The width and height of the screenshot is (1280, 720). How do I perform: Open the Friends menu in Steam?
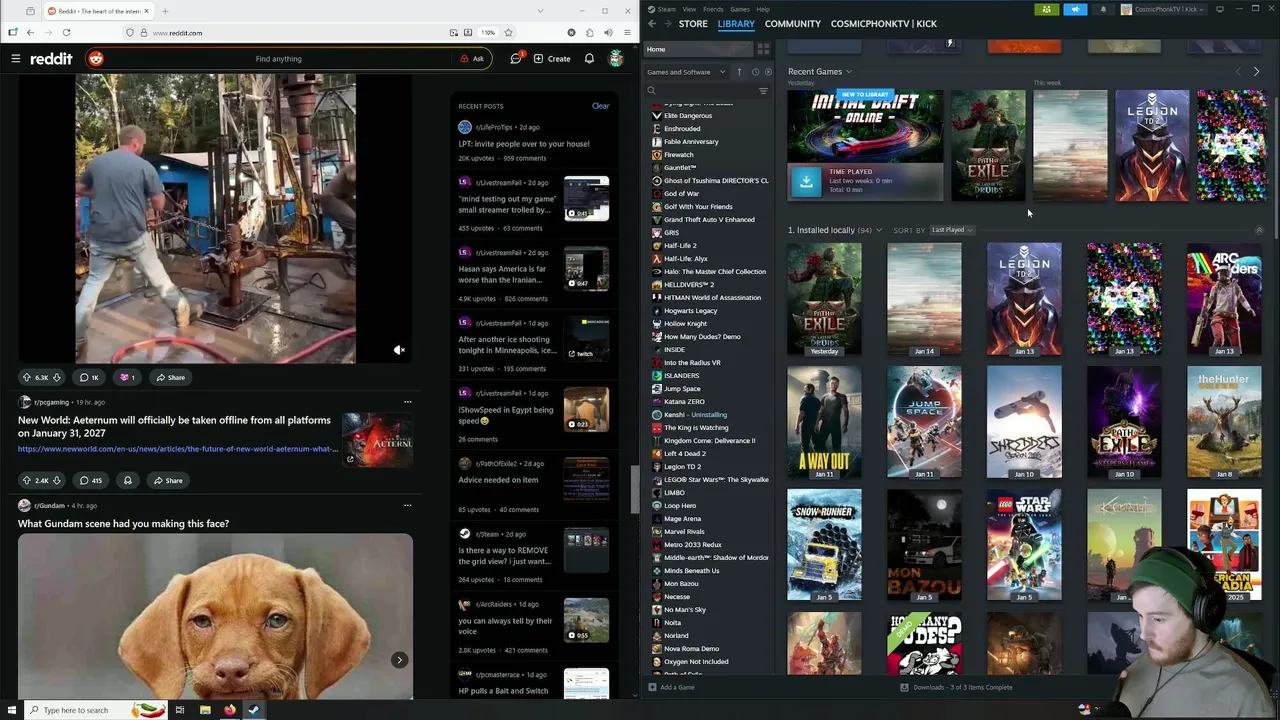[713, 9]
